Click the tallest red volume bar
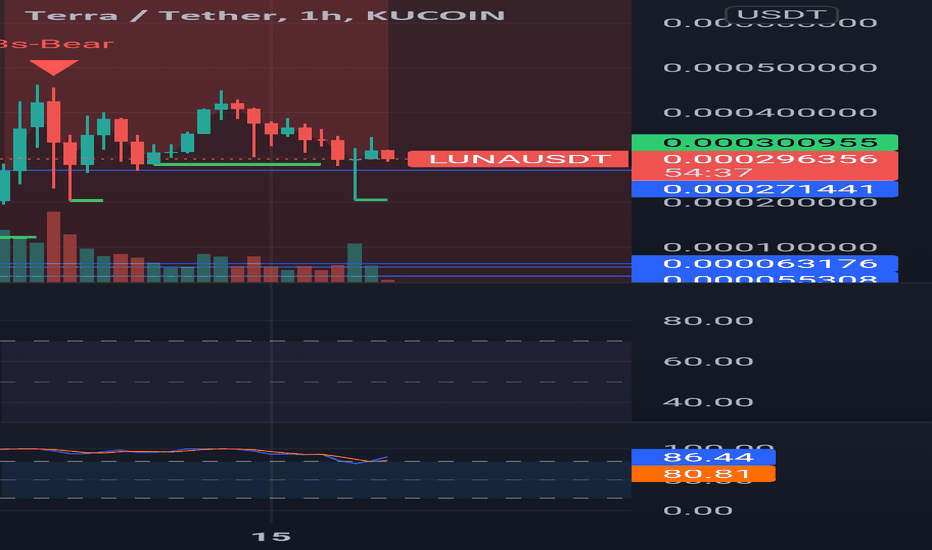The image size is (932, 550). tap(53, 247)
